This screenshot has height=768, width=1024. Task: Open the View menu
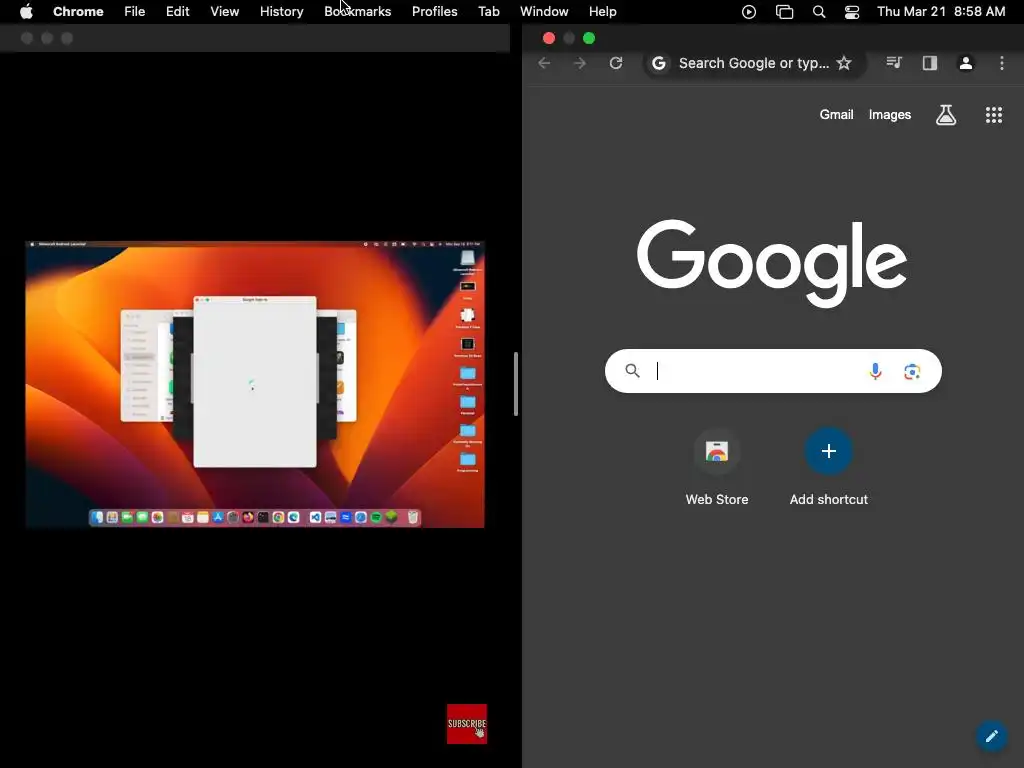coord(224,11)
